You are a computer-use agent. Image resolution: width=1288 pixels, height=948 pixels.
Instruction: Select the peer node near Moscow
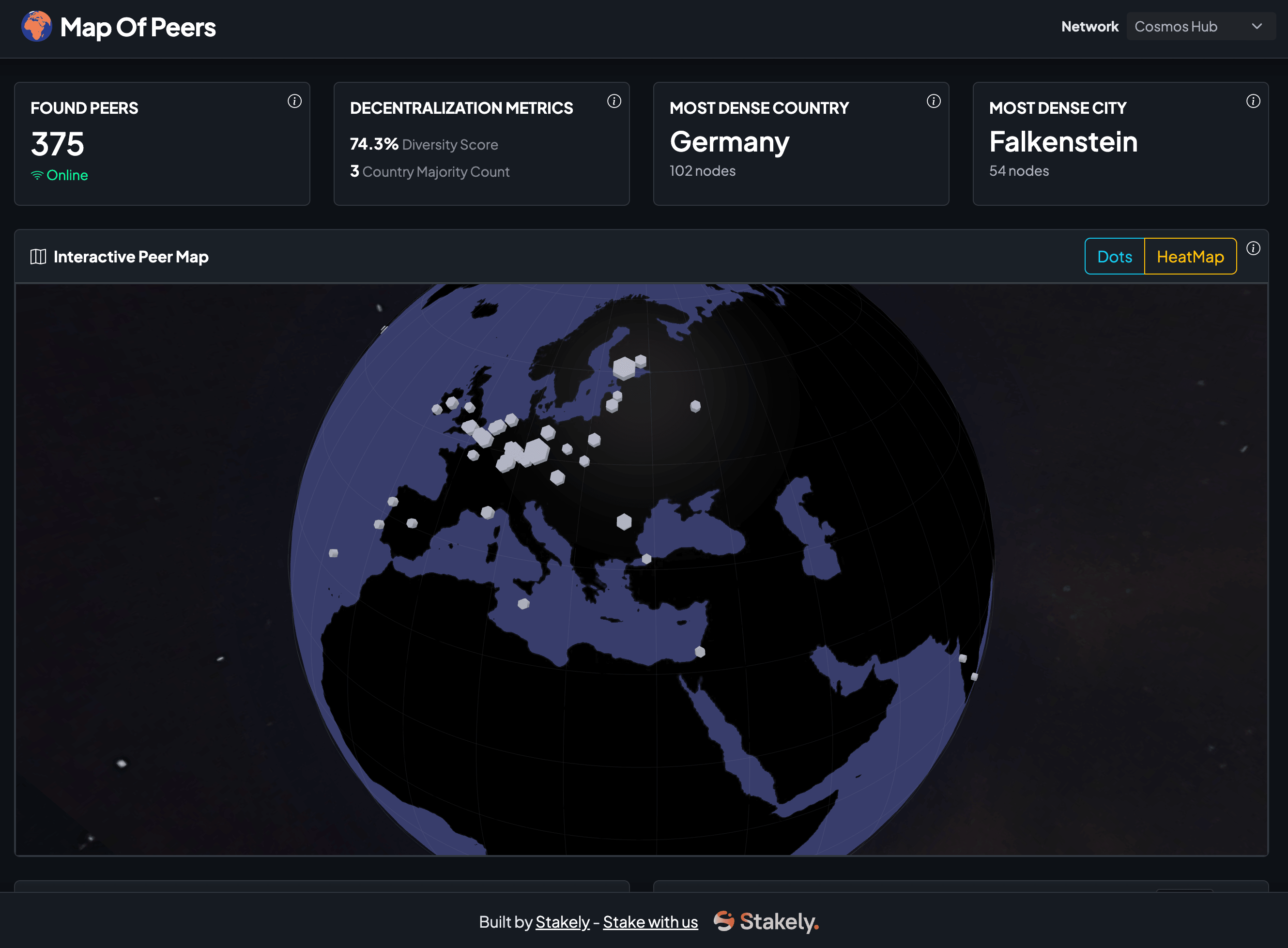point(695,406)
